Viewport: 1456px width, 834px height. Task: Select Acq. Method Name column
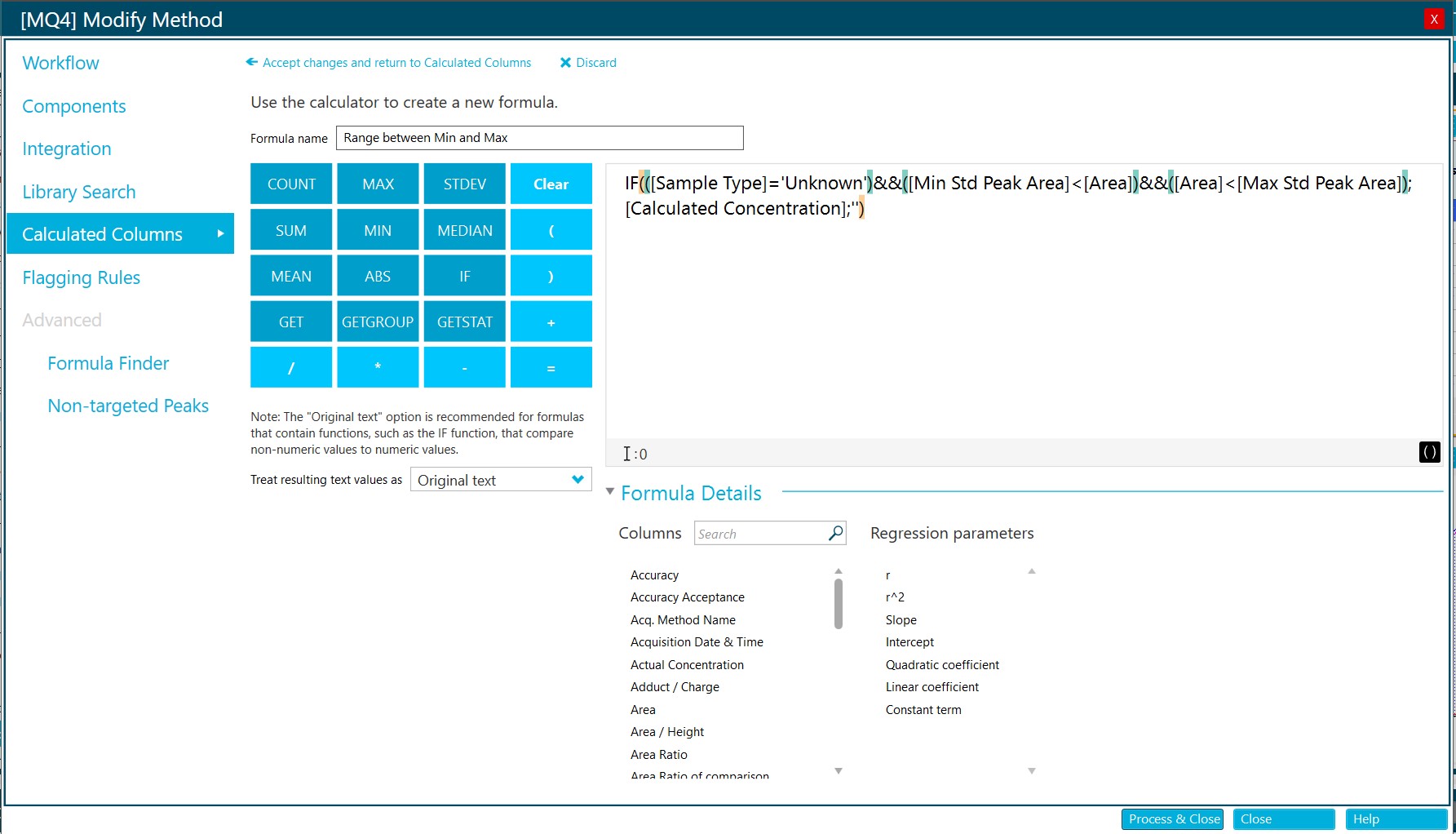(683, 620)
